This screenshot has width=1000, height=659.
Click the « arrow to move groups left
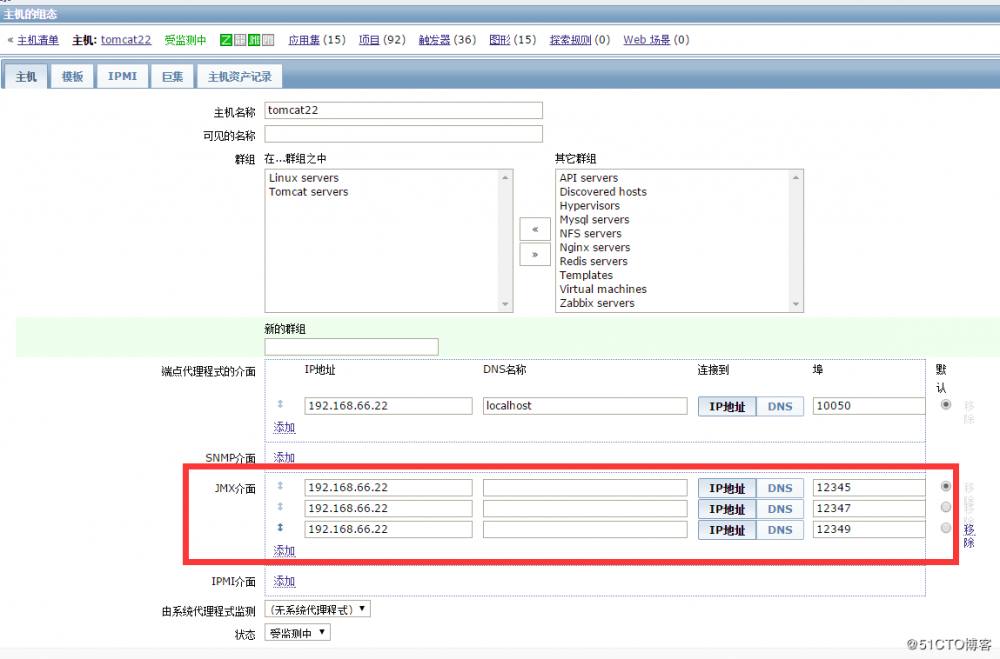click(534, 229)
